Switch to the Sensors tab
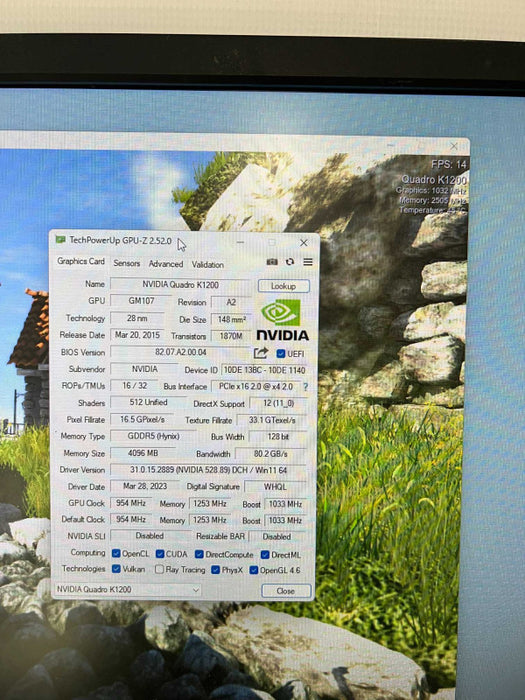 click(x=127, y=263)
